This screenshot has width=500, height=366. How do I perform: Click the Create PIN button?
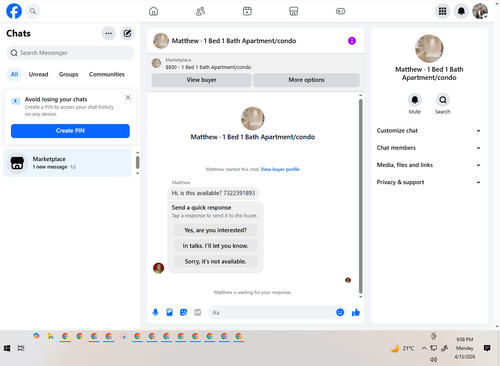[70, 131]
